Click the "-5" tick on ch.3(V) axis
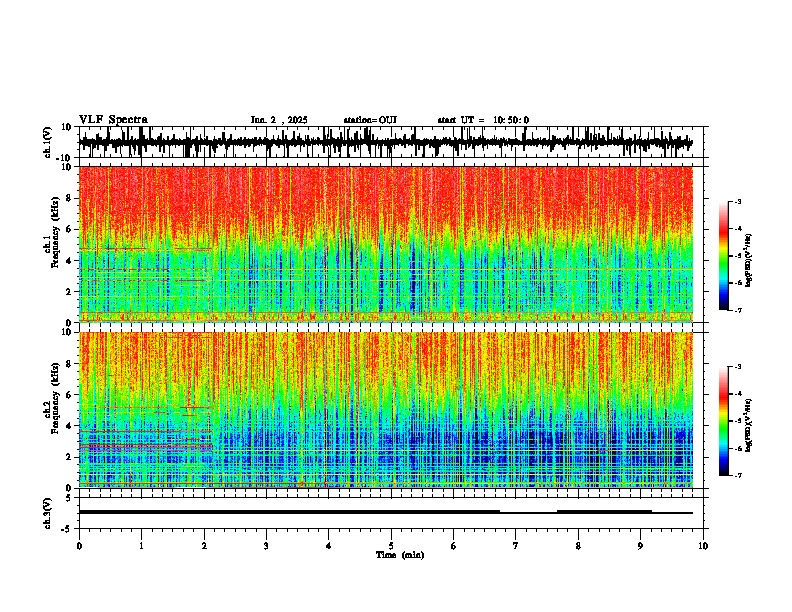 click(68, 528)
